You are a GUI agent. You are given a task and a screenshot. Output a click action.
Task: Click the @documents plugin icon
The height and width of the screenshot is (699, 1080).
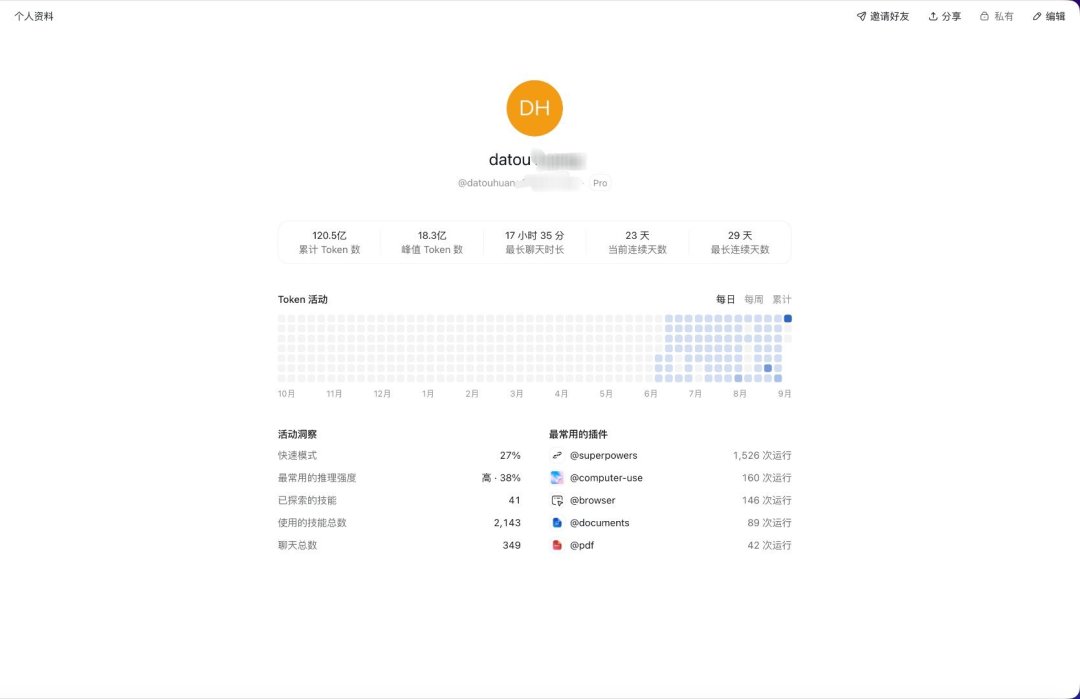557,523
